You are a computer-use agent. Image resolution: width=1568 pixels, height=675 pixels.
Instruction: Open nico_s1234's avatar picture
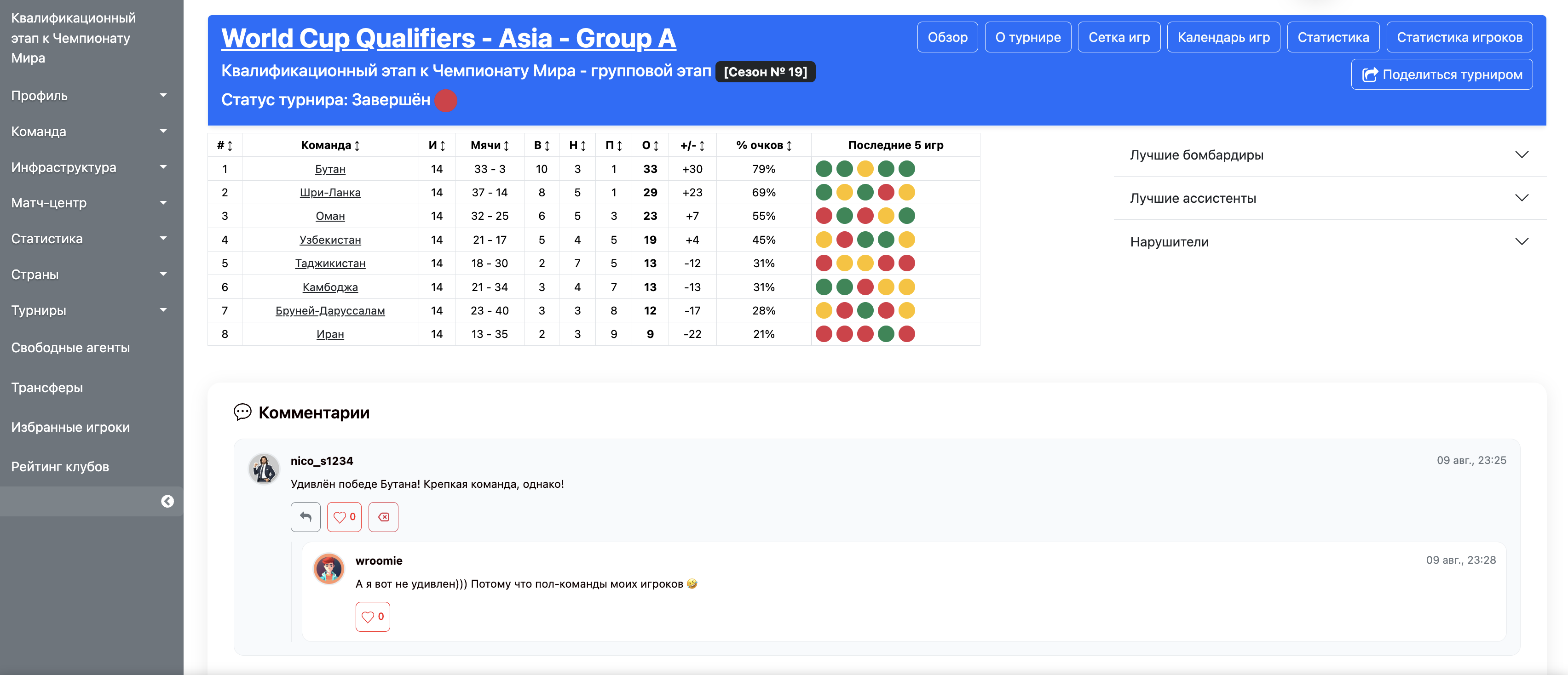pos(264,469)
